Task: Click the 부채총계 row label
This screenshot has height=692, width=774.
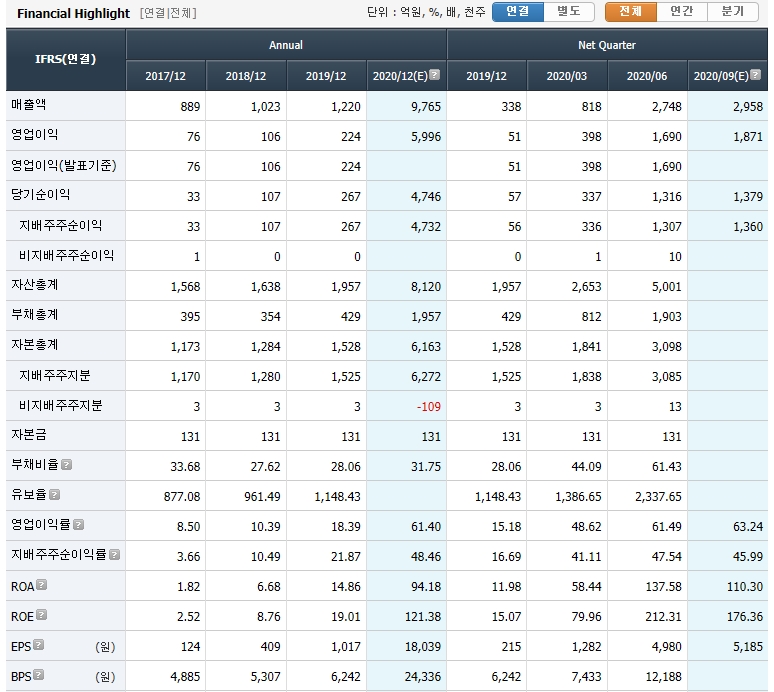Action: (35, 315)
